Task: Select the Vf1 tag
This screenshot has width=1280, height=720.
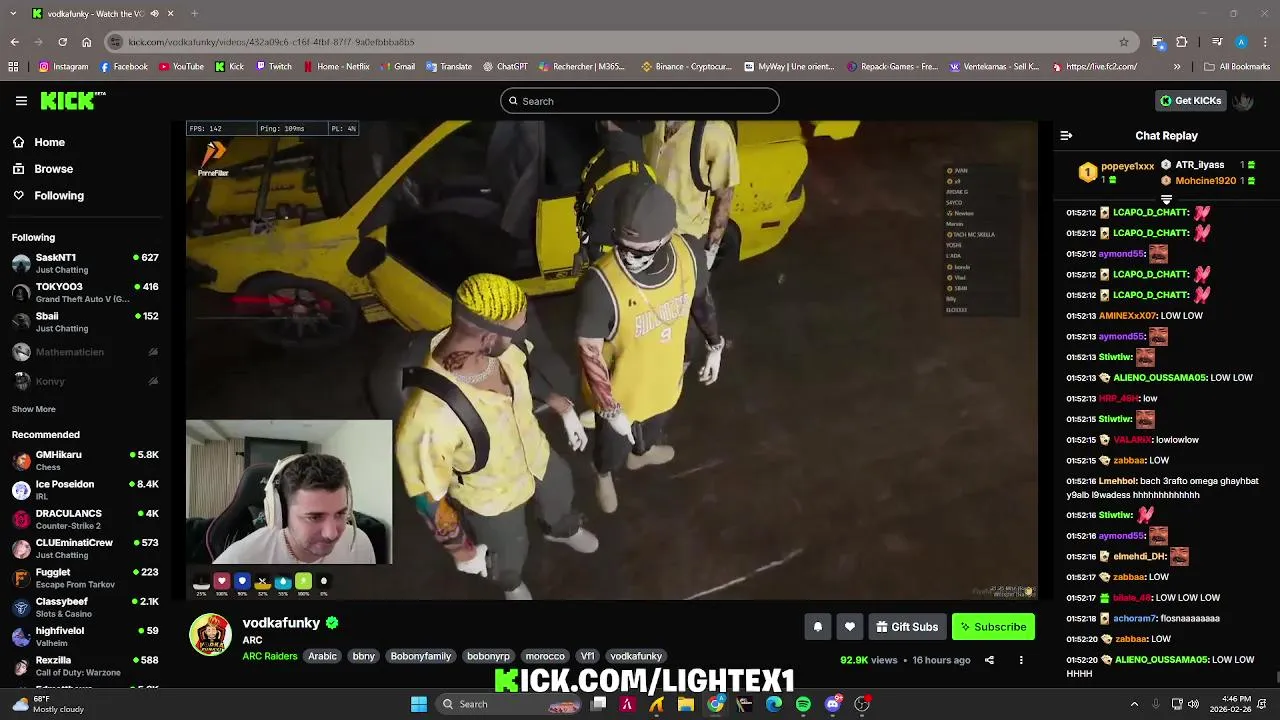Action: click(587, 656)
